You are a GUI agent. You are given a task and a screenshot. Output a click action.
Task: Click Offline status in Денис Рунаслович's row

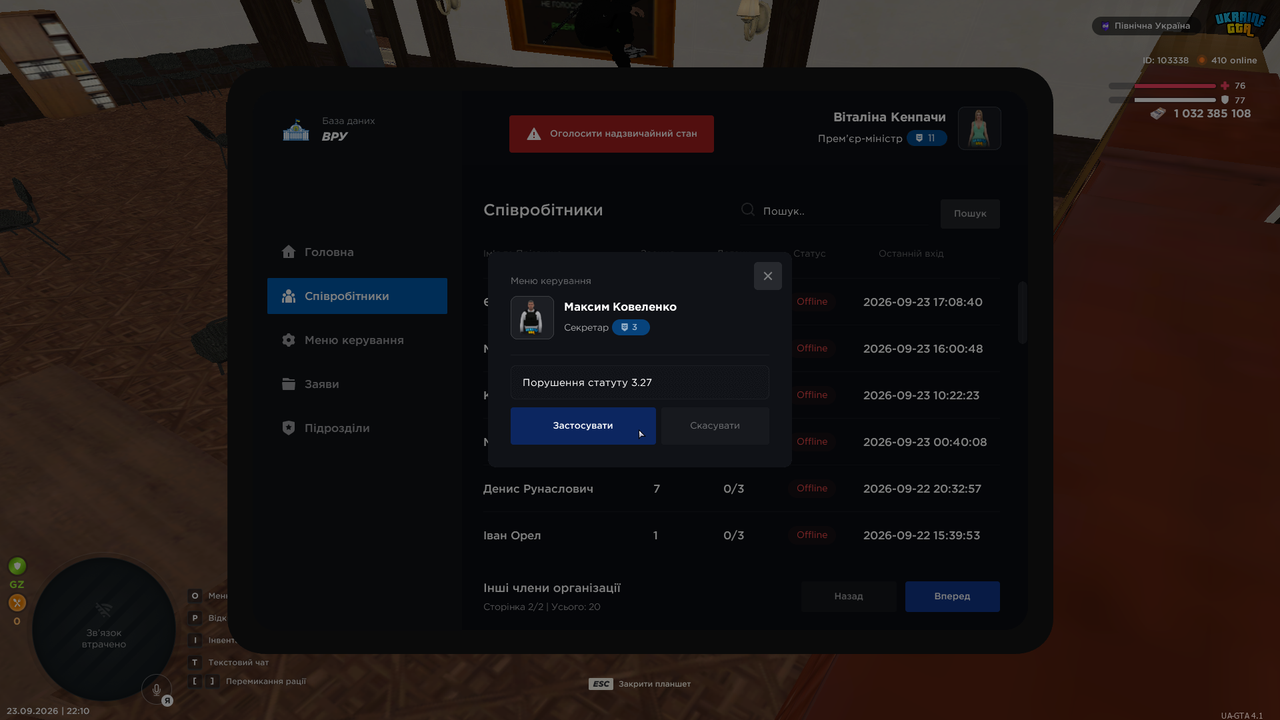tap(812, 489)
